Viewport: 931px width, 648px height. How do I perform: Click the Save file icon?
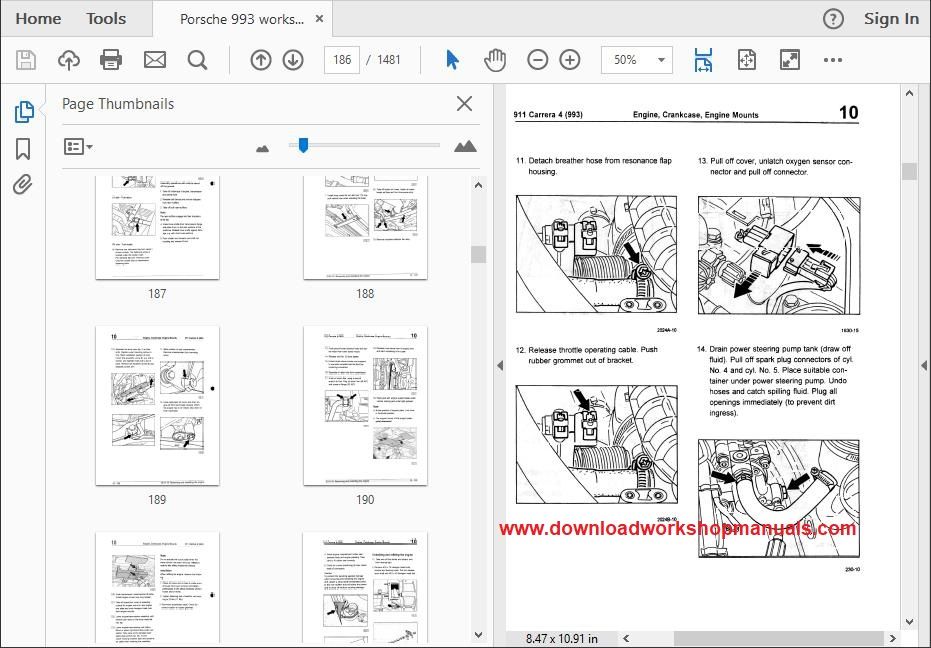click(x=26, y=60)
